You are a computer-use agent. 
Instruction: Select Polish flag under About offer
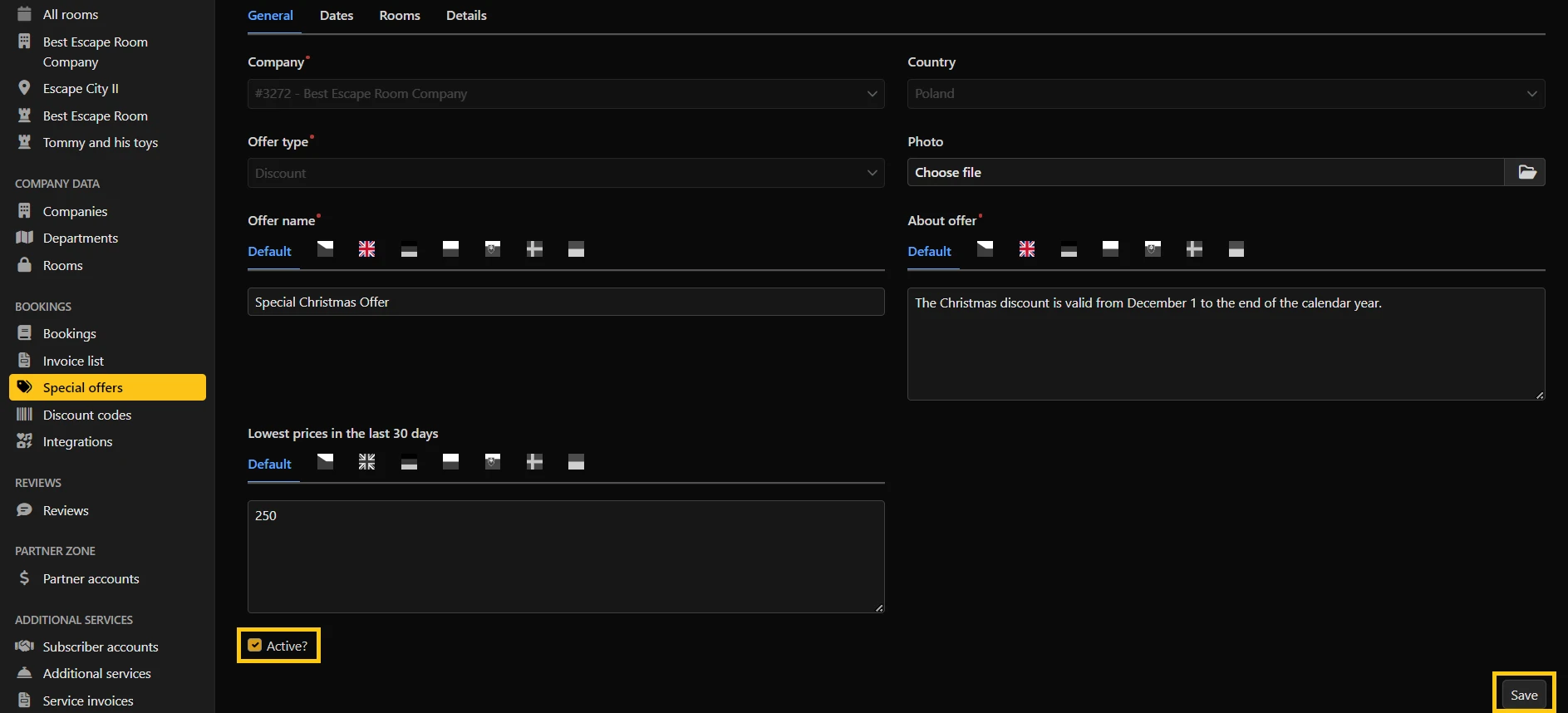pyautogui.click(x=1110, y=249)
